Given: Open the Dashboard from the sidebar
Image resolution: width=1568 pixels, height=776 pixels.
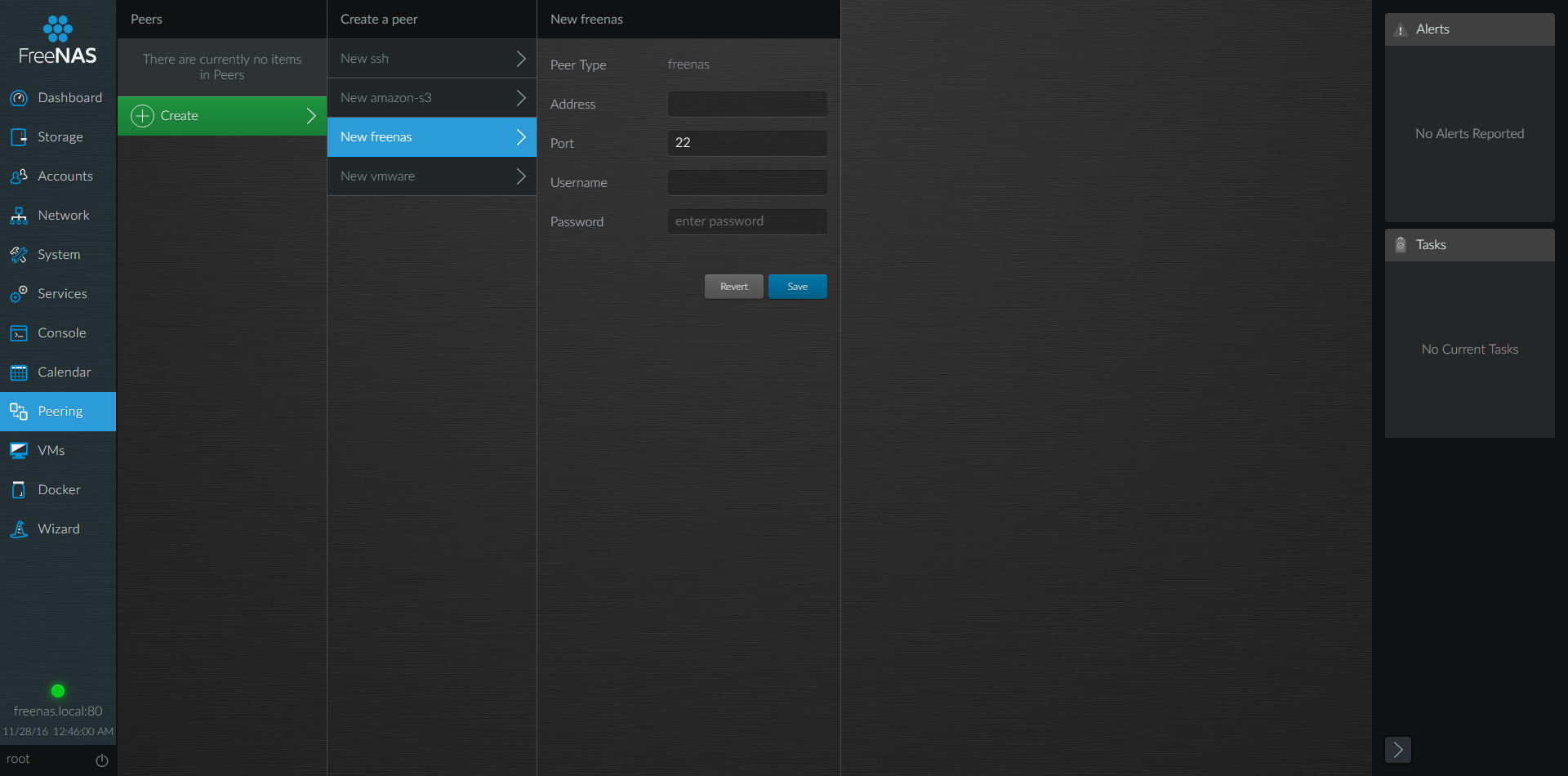Looking at the screenshot, I should click(57, 97).
